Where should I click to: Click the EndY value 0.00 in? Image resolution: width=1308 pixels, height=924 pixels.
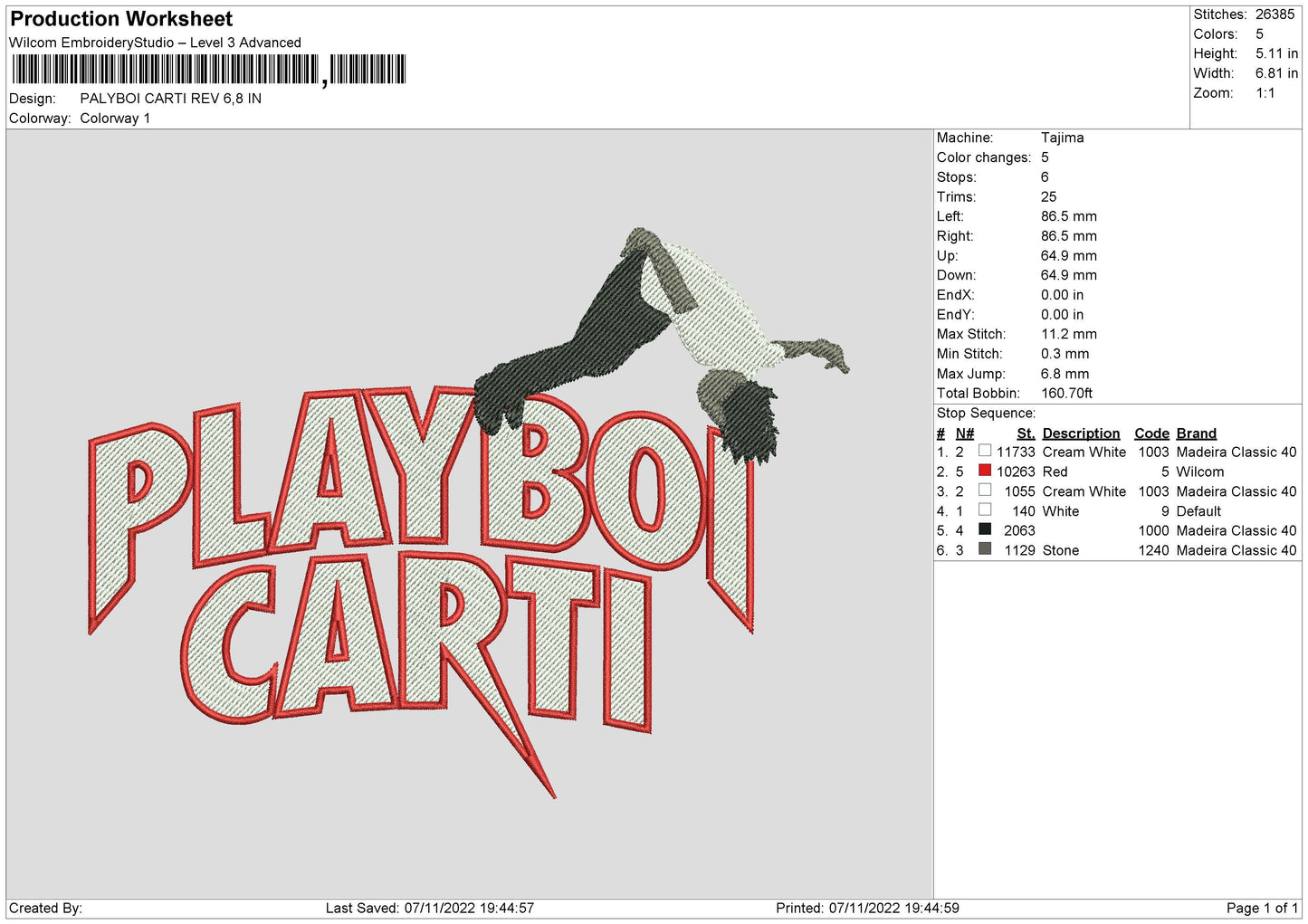1062,315
